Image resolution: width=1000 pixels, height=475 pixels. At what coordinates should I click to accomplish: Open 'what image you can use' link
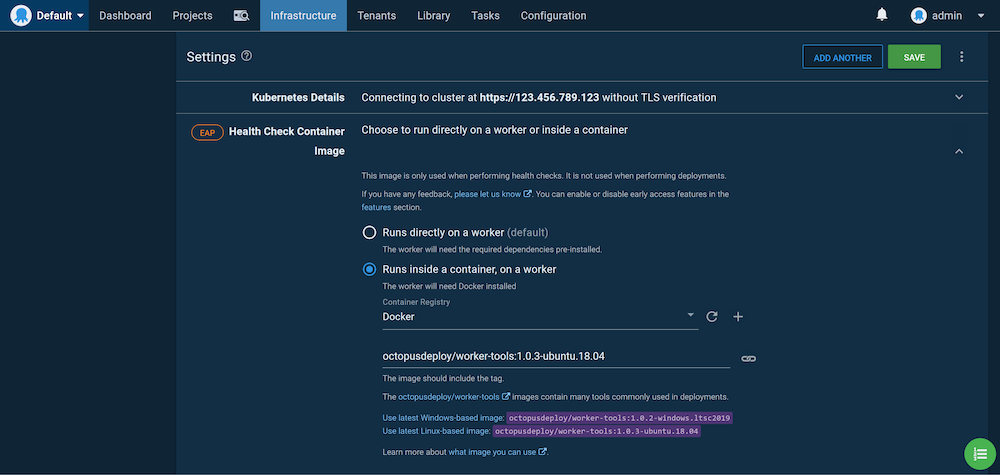click(x=492, y=452)
